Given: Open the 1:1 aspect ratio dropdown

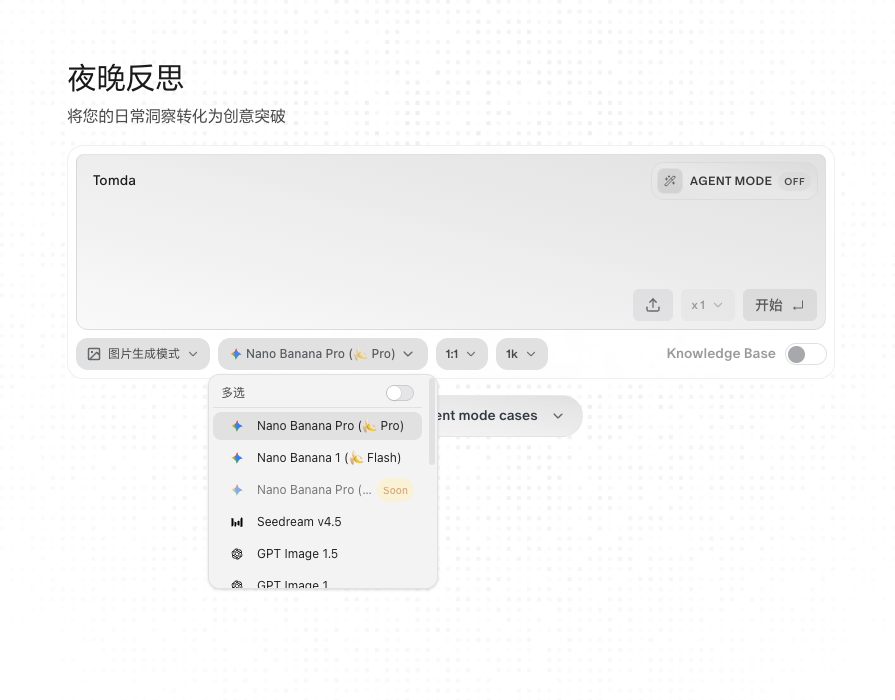Looking at the screenshot, I should pos(461,354).
